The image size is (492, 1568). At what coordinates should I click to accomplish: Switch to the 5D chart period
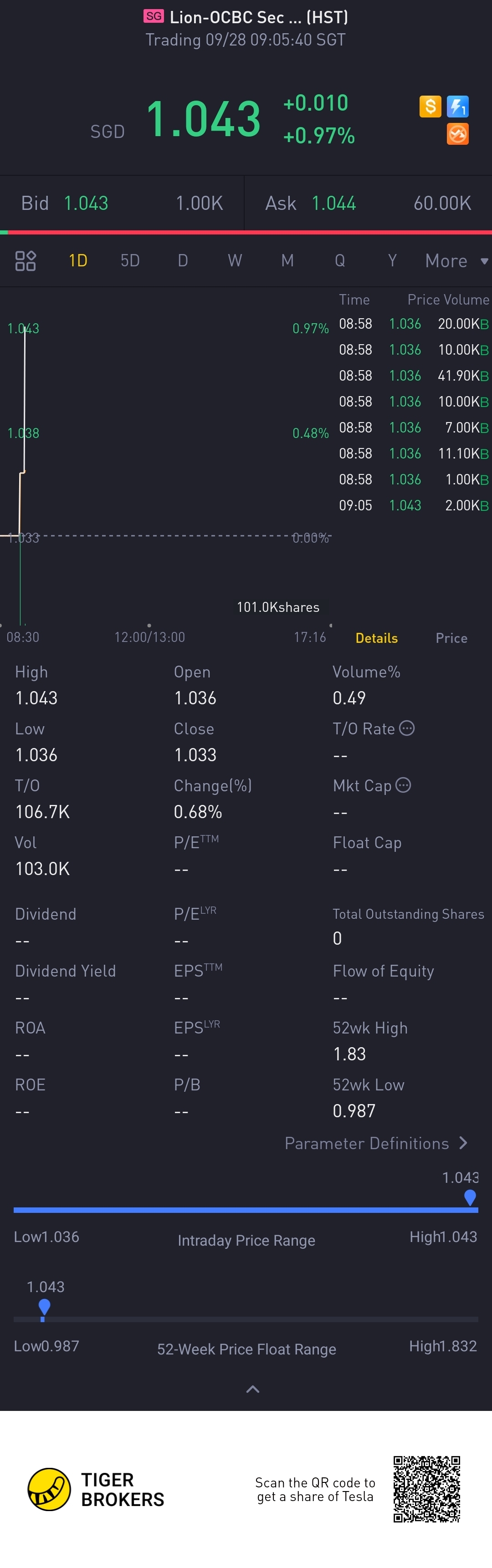tap(130, 260)
